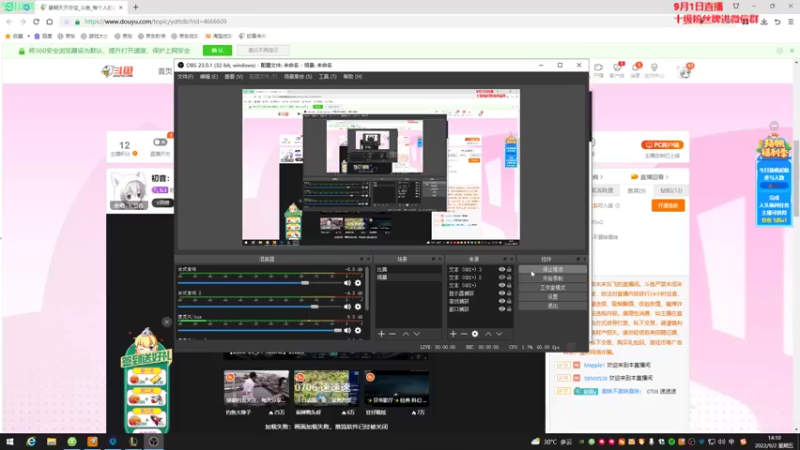Mute the 麦克风/Aux microphone channel
Image resolution: width=800 pixels, height=450 pixels.
[x=347, y=331]
